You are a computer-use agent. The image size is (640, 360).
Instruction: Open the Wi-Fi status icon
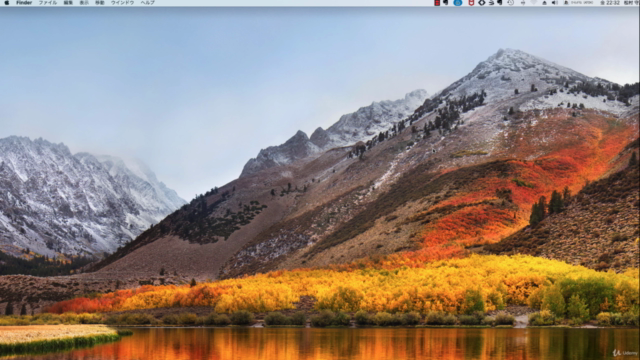pos(534,2)
